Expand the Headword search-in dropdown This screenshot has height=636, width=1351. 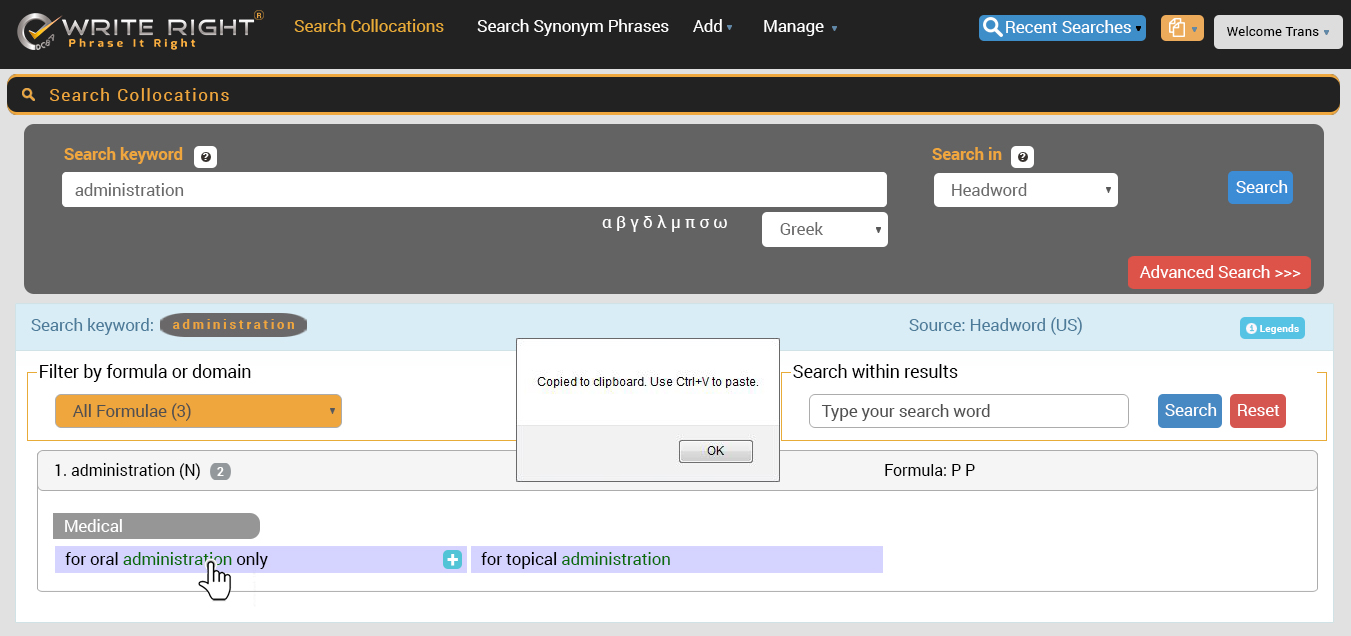[x=1025, y=190]
